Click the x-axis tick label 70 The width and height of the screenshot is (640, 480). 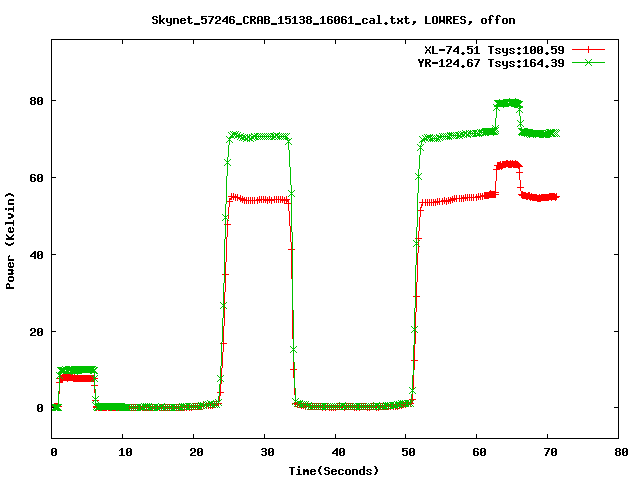[550, 452]
